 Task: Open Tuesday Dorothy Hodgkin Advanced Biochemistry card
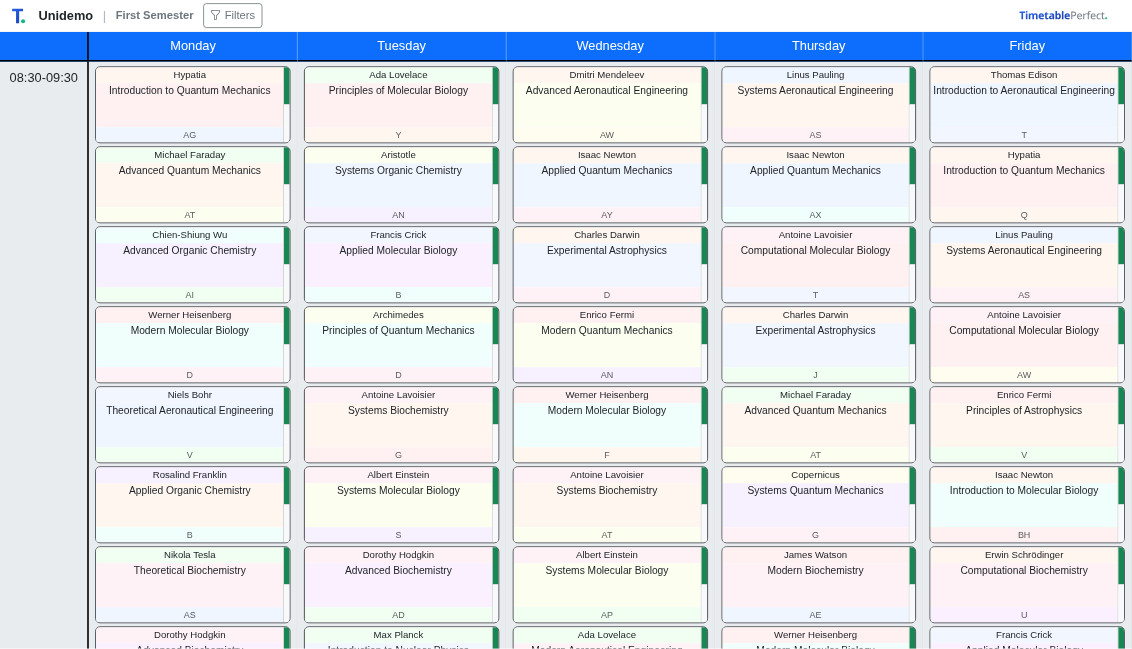point(401,585)
